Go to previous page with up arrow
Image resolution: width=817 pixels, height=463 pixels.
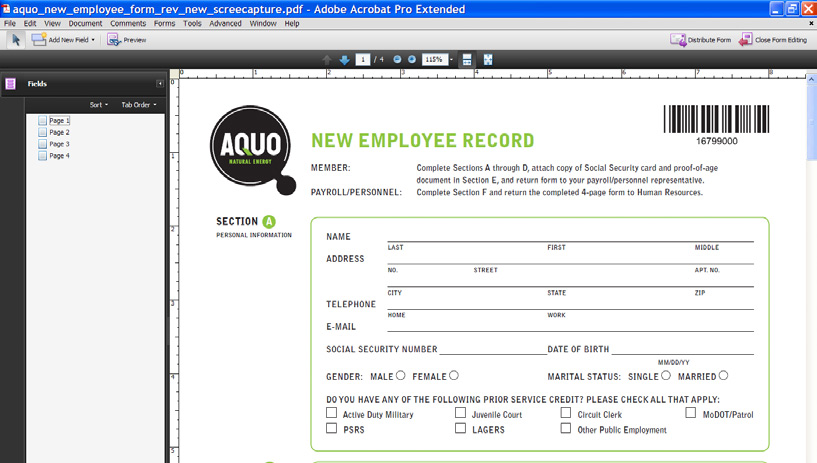coord(327,60)
